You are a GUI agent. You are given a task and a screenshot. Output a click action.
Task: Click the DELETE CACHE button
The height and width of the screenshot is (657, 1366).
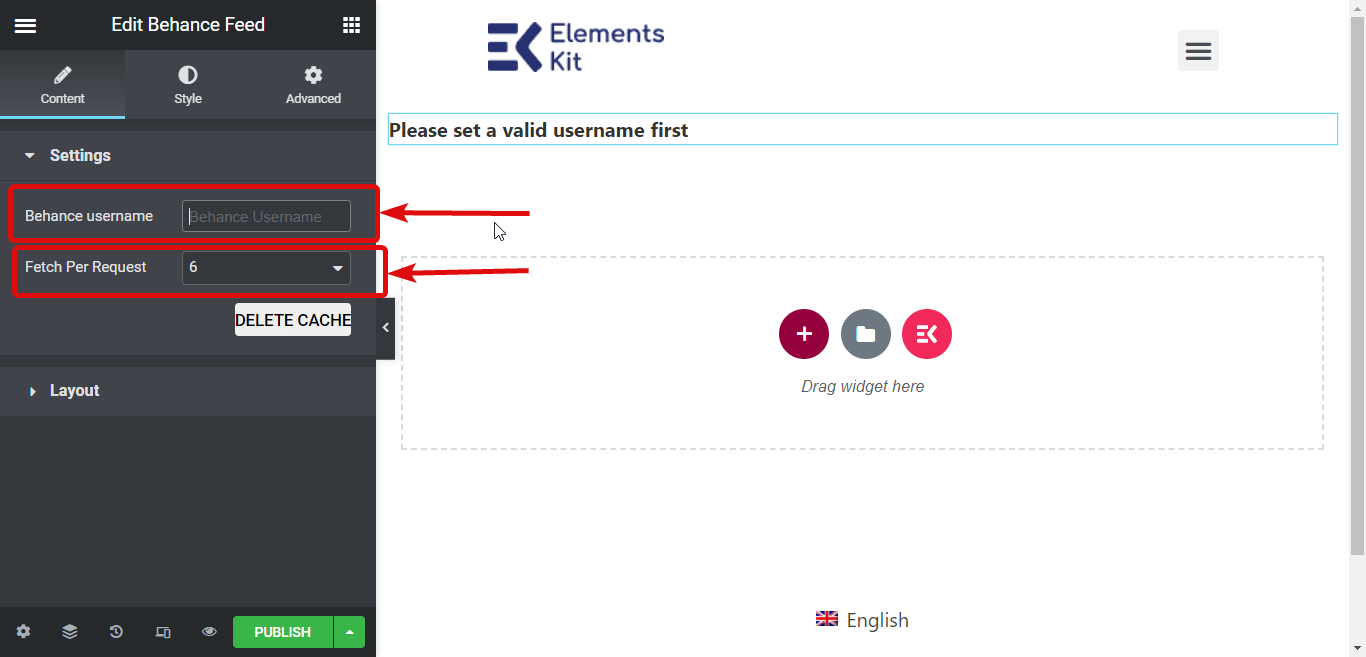coord(293,320)
